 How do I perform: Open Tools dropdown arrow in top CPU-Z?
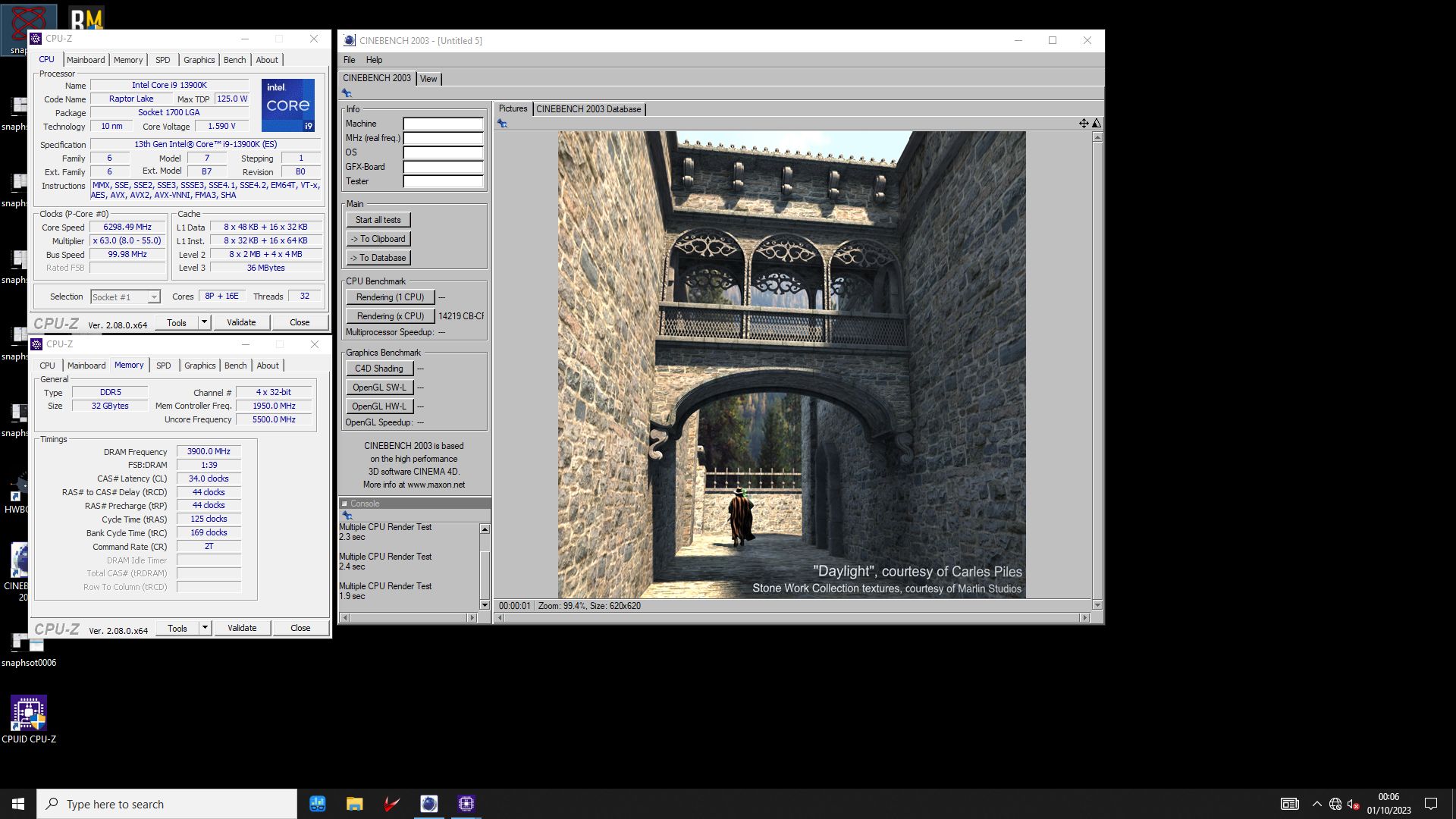204,322
